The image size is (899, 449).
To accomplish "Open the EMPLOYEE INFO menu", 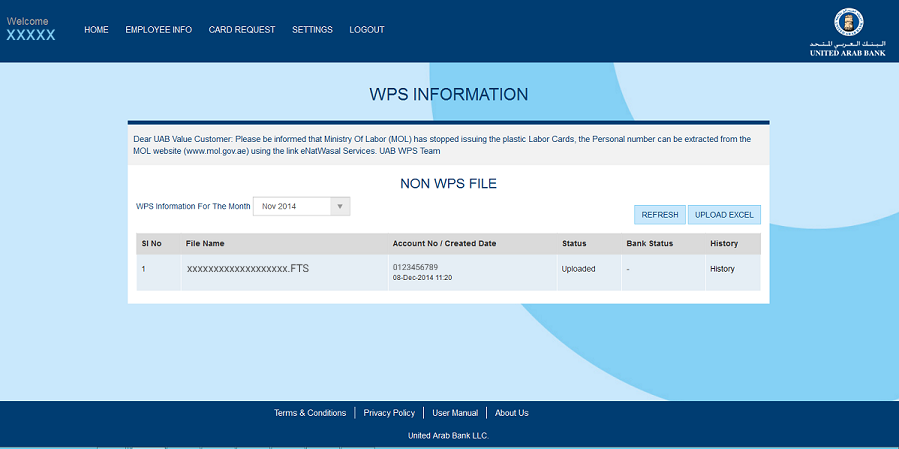I will [x=158, y=30].
